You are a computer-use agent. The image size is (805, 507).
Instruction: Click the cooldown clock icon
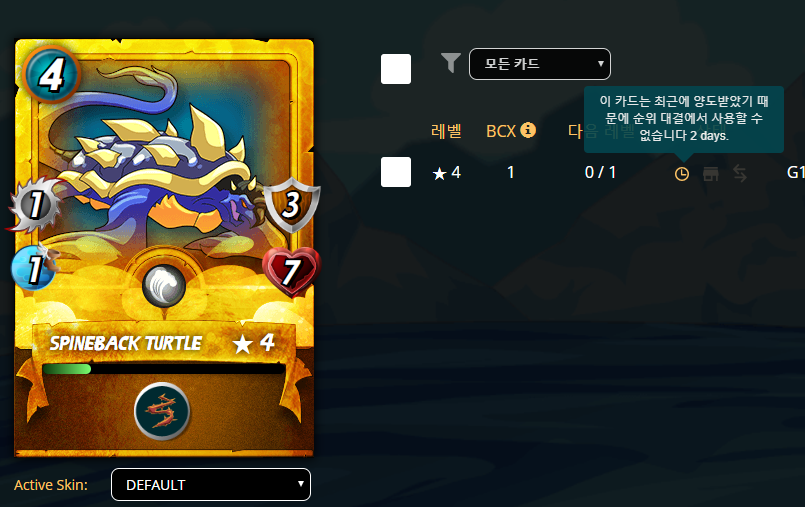(681, 174)
